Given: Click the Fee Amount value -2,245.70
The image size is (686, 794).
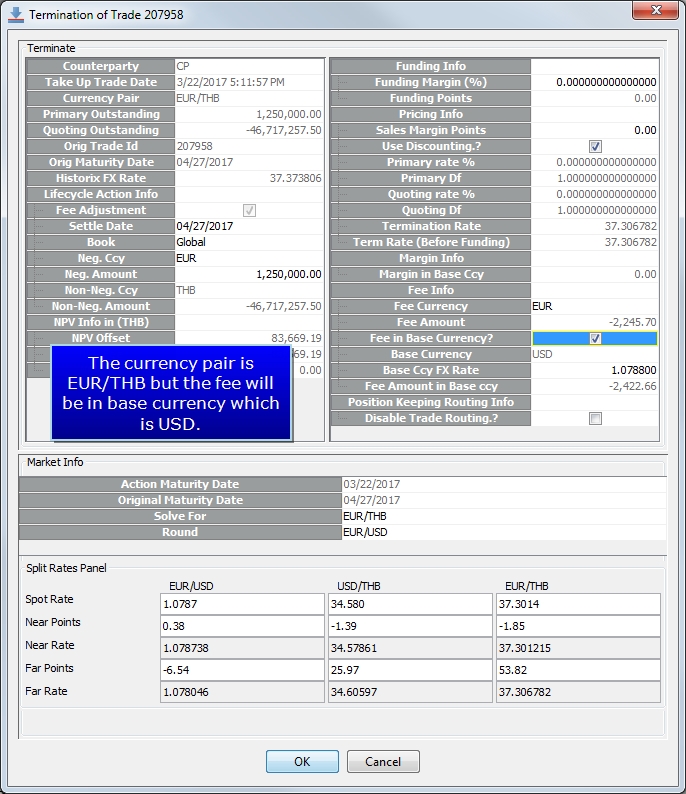Looking at the screenshot, I should [x=595, y=322].
